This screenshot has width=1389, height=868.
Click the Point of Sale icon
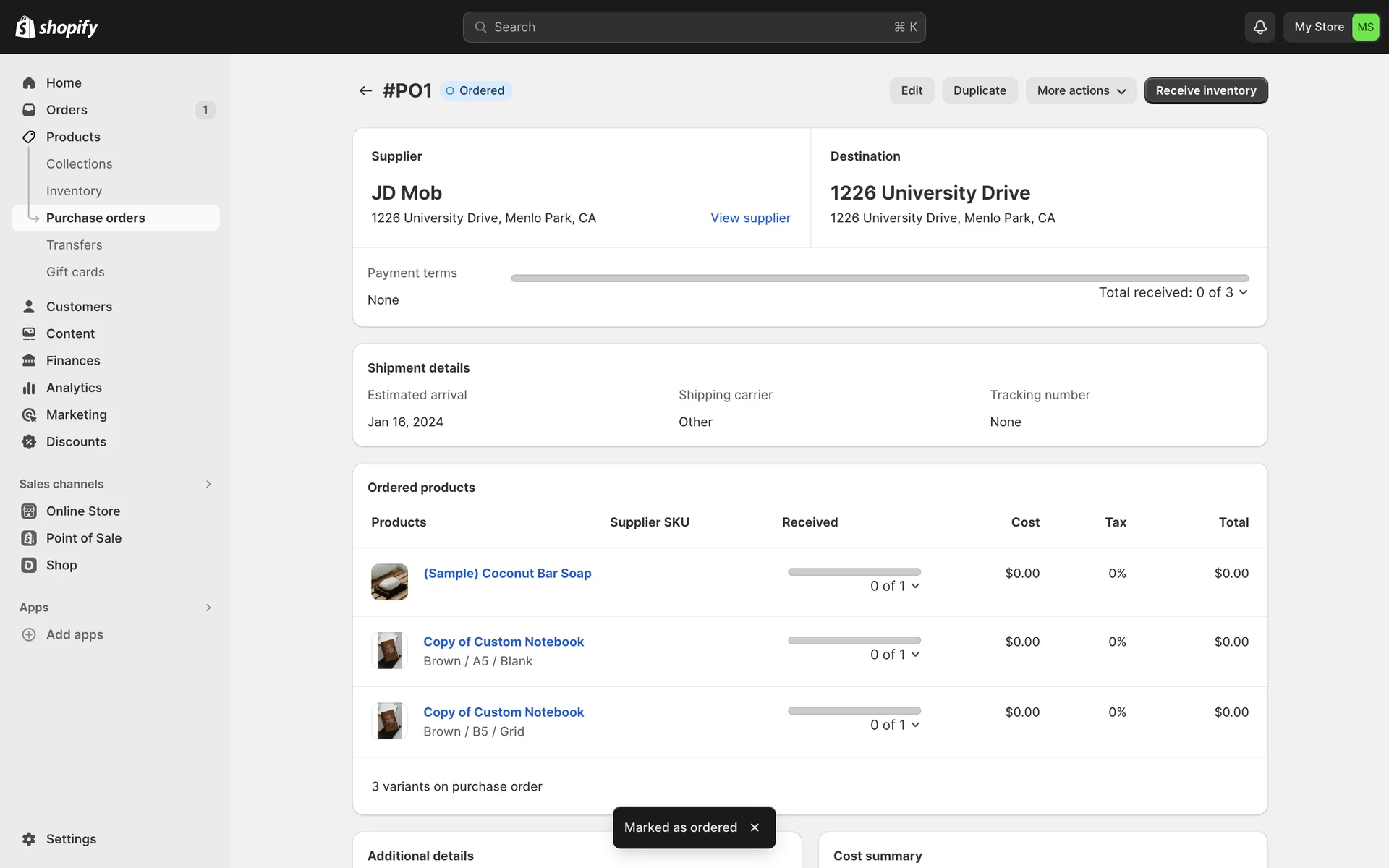tap(29, 538)
